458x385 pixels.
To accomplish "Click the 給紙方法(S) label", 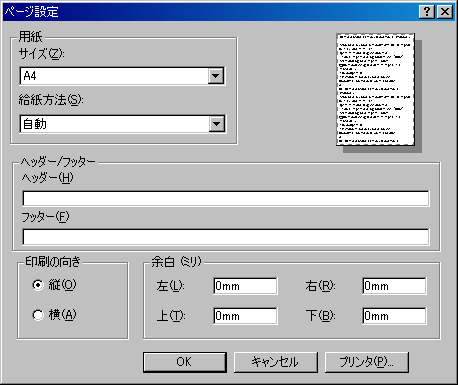I will coord(51,100).
